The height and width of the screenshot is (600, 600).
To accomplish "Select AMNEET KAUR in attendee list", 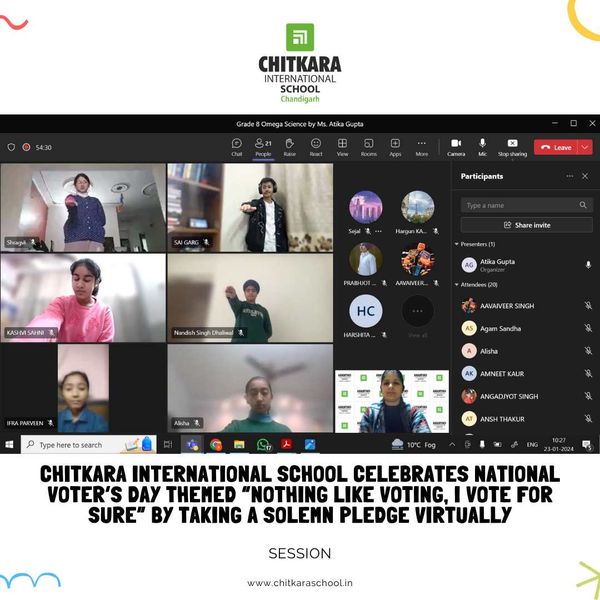I will 527,373.
